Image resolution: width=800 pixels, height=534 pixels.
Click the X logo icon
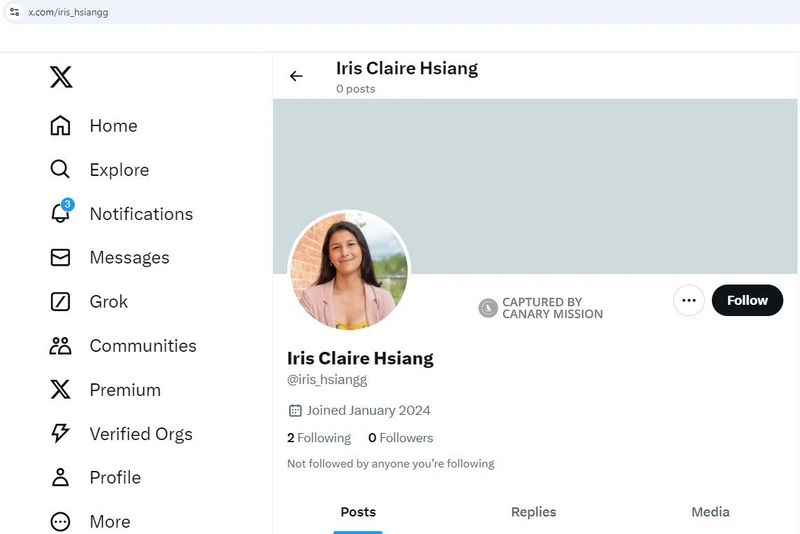pyautogui.click(x=61, y=77)
